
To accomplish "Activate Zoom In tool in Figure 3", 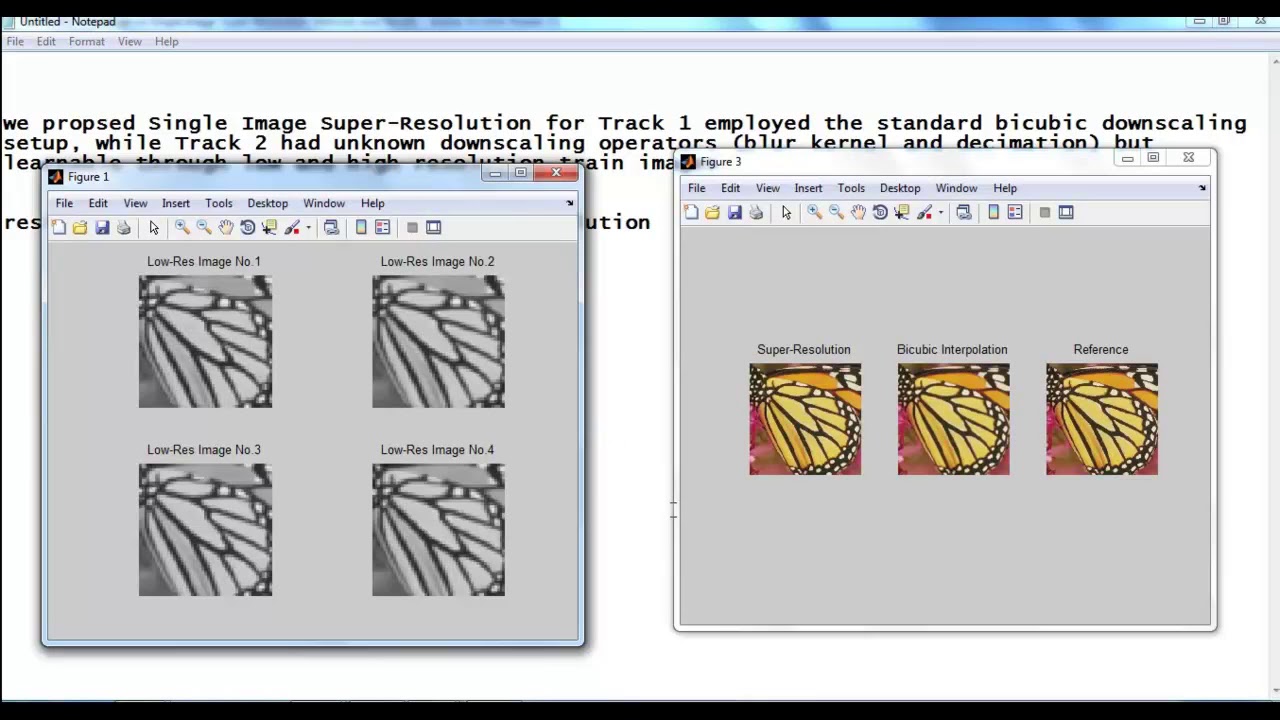I will pyautogui.click(x=814, y=212).
